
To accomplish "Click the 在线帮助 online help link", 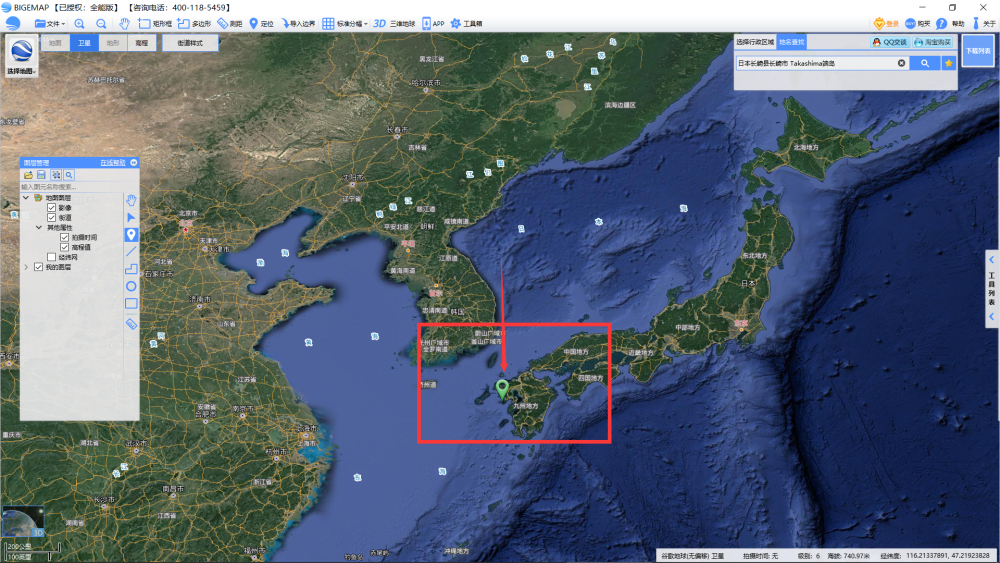I will pos(113,163).
